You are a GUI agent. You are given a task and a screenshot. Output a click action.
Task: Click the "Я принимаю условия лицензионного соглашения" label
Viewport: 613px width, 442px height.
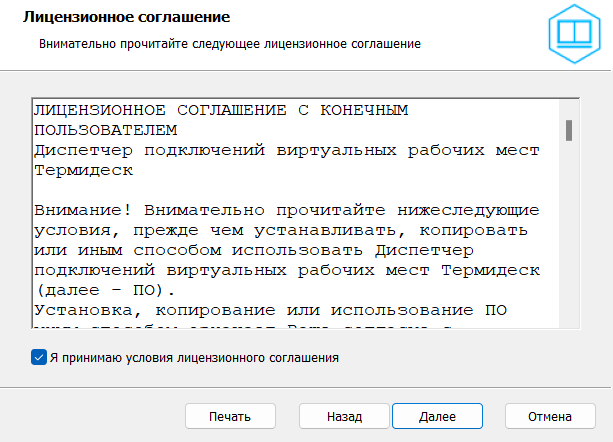(193, 356)
